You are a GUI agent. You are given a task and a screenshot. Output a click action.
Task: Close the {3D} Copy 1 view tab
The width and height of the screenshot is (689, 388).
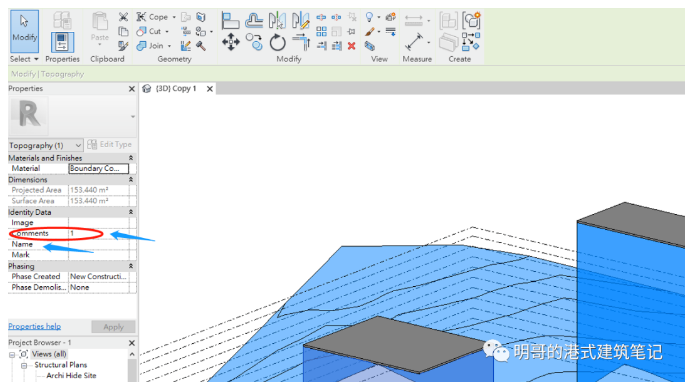210,89
